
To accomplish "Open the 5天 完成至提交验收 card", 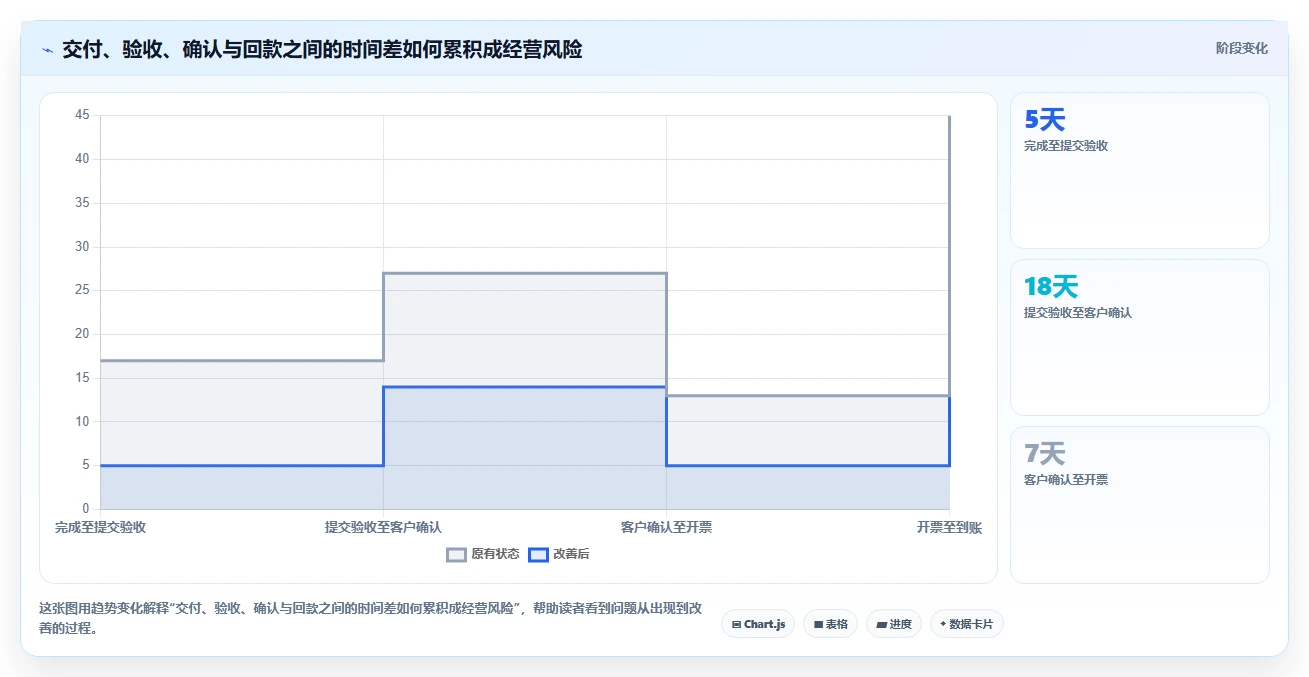I will tap(1140, 170).
